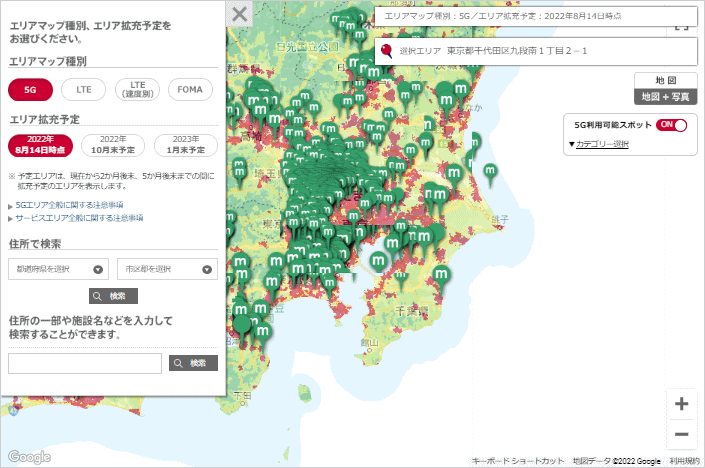Zoom out with the minus button

pyautogui.click(x=681, y=434)
